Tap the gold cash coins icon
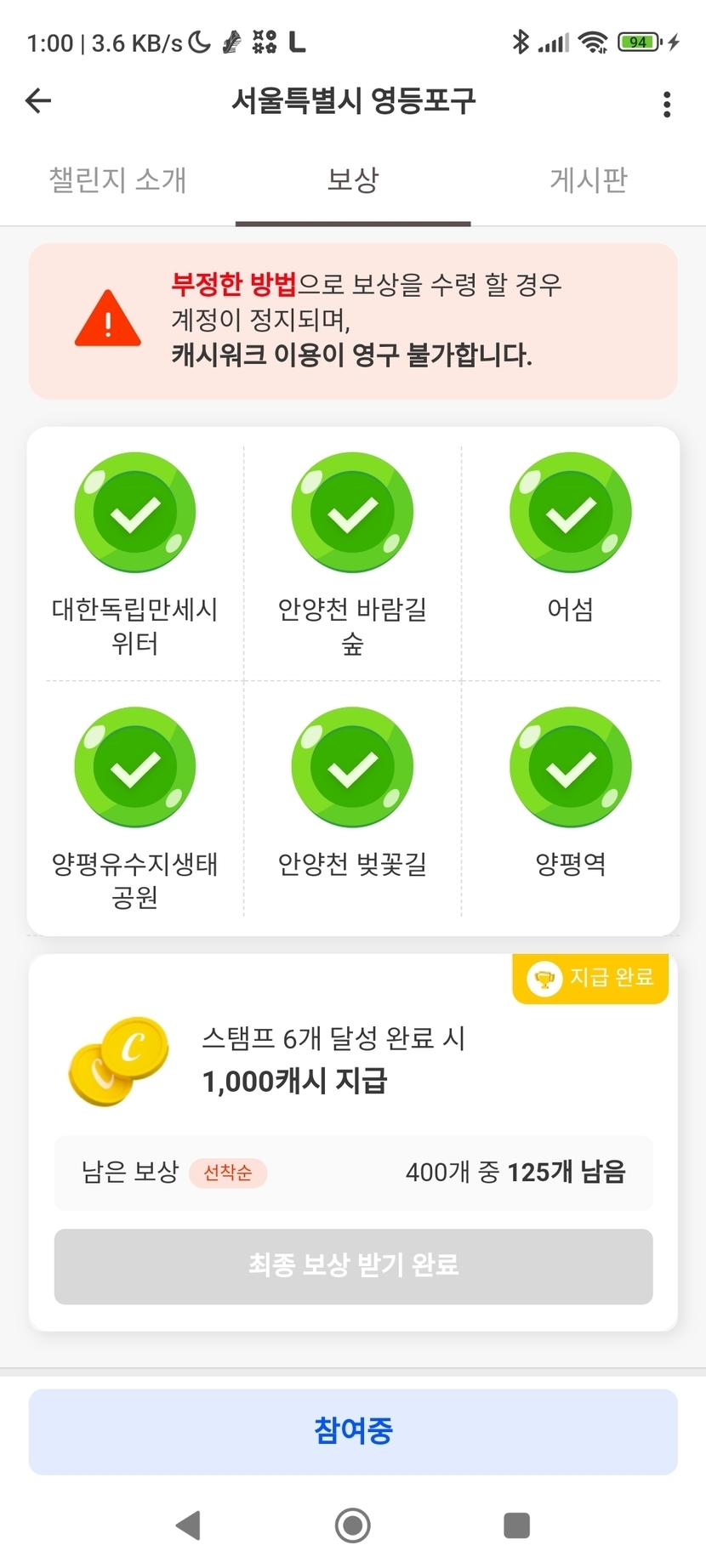This screenshot has width=706, height=1568. click(118, 1061)
